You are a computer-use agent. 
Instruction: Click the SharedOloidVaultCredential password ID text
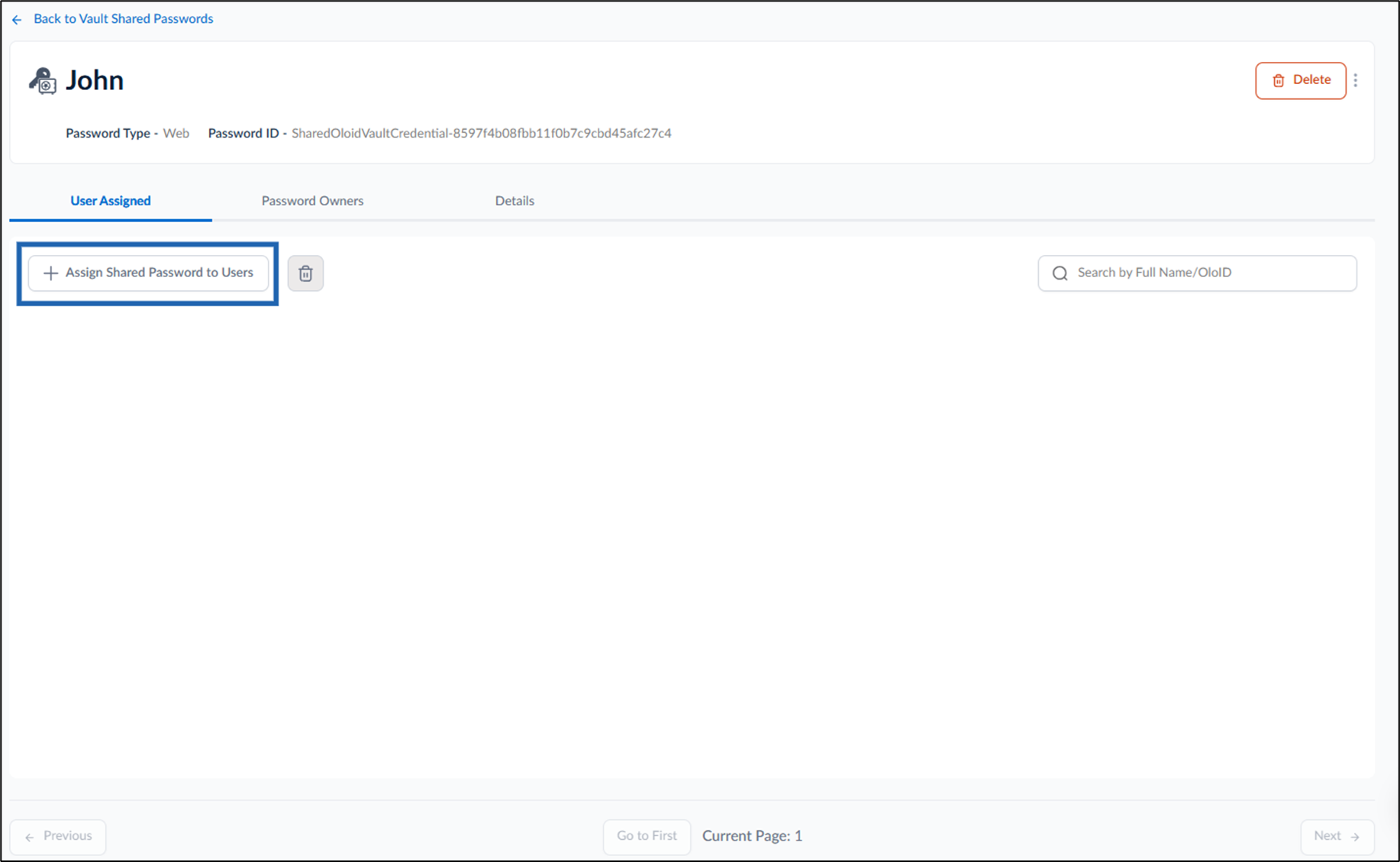[x=482, y=133]
